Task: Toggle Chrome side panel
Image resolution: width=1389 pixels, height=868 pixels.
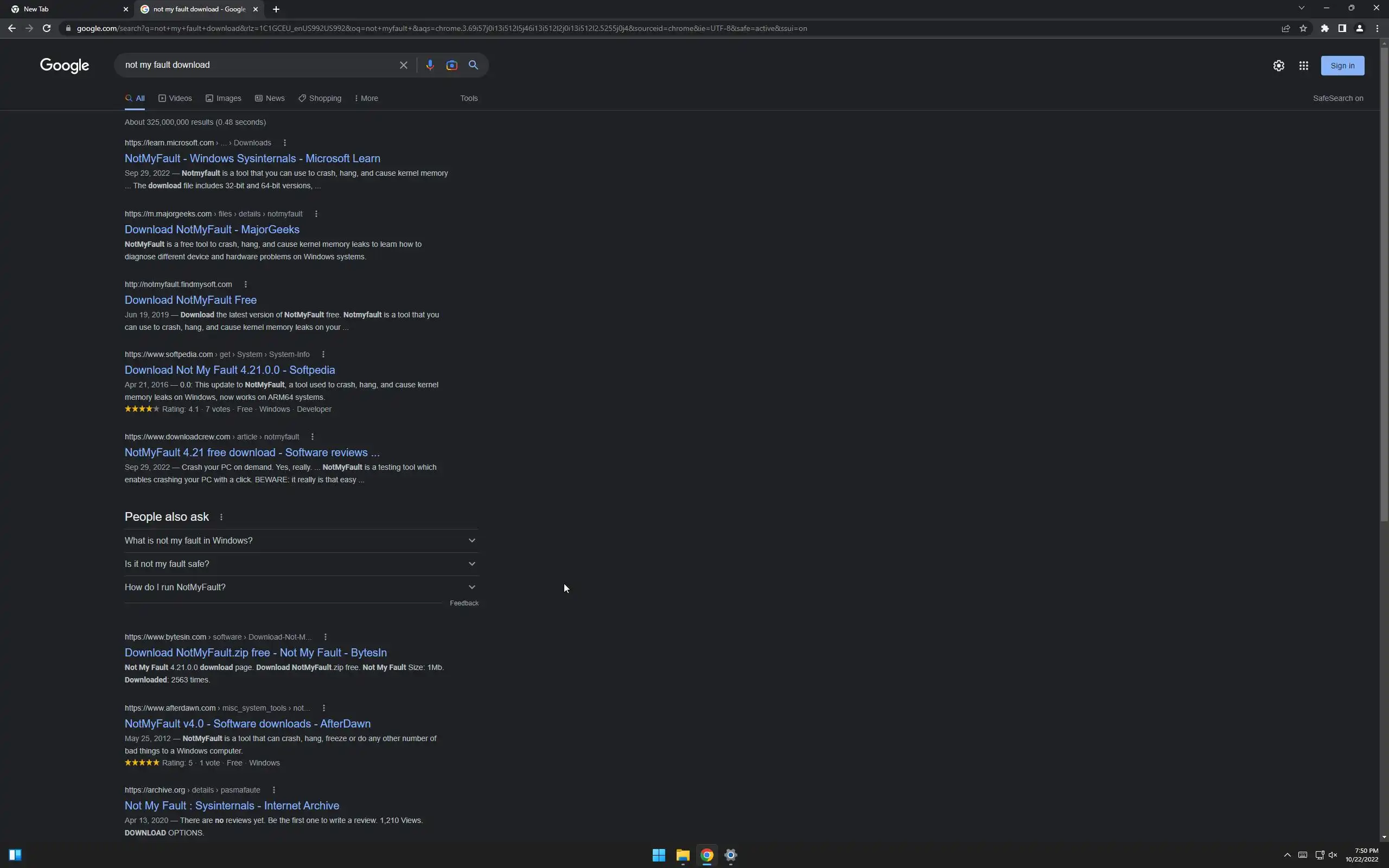Action: [1342, 28]
